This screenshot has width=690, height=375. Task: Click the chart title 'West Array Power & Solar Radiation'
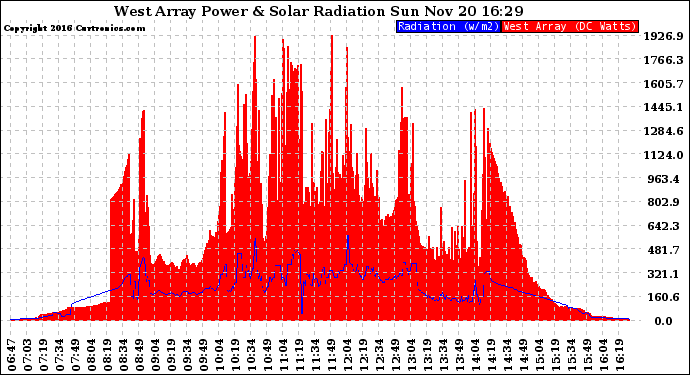[250, 11]
